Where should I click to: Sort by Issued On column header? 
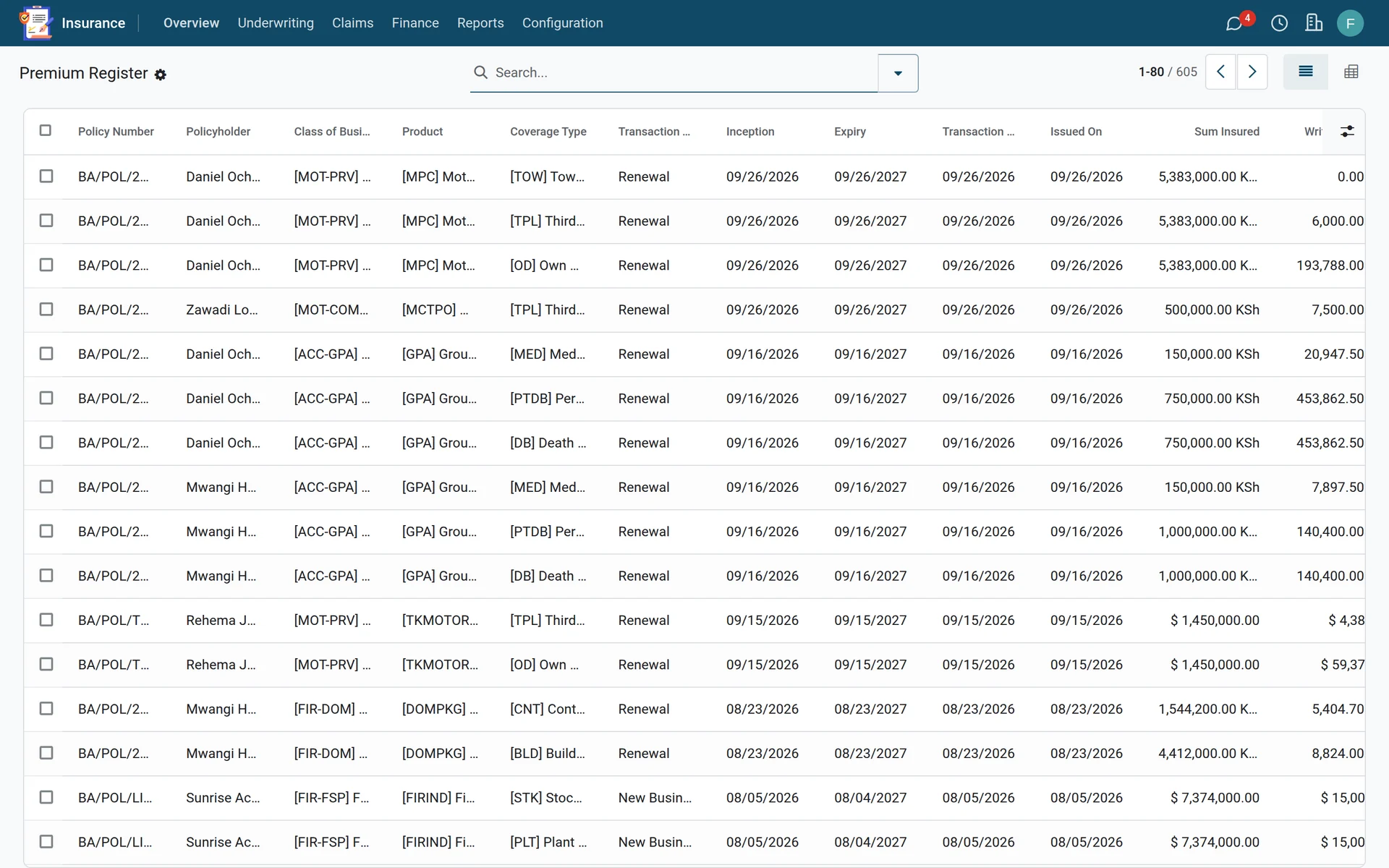tap(1076, 132)
